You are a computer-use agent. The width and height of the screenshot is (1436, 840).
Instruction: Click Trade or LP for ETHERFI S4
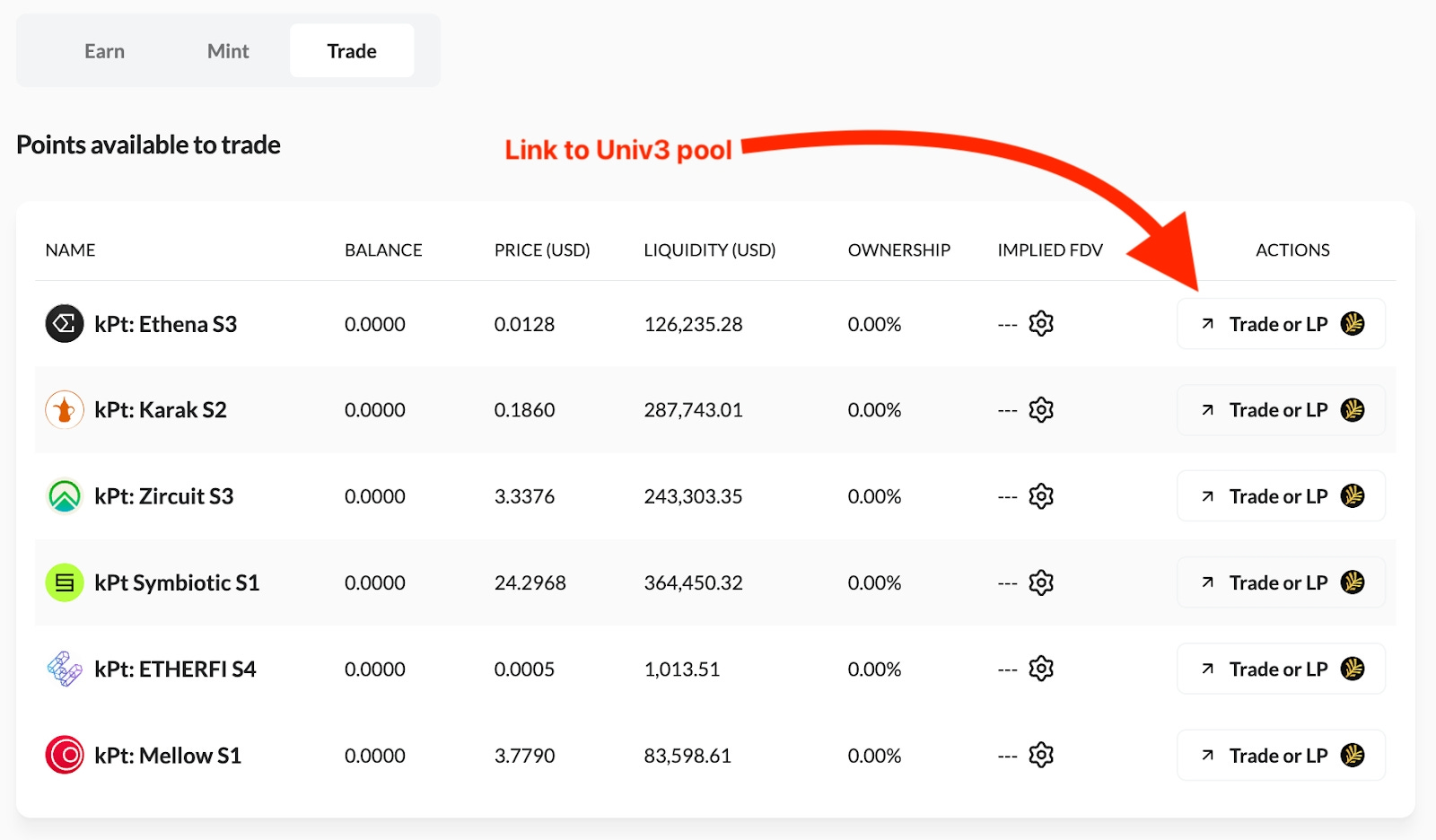pos(1281,669)
